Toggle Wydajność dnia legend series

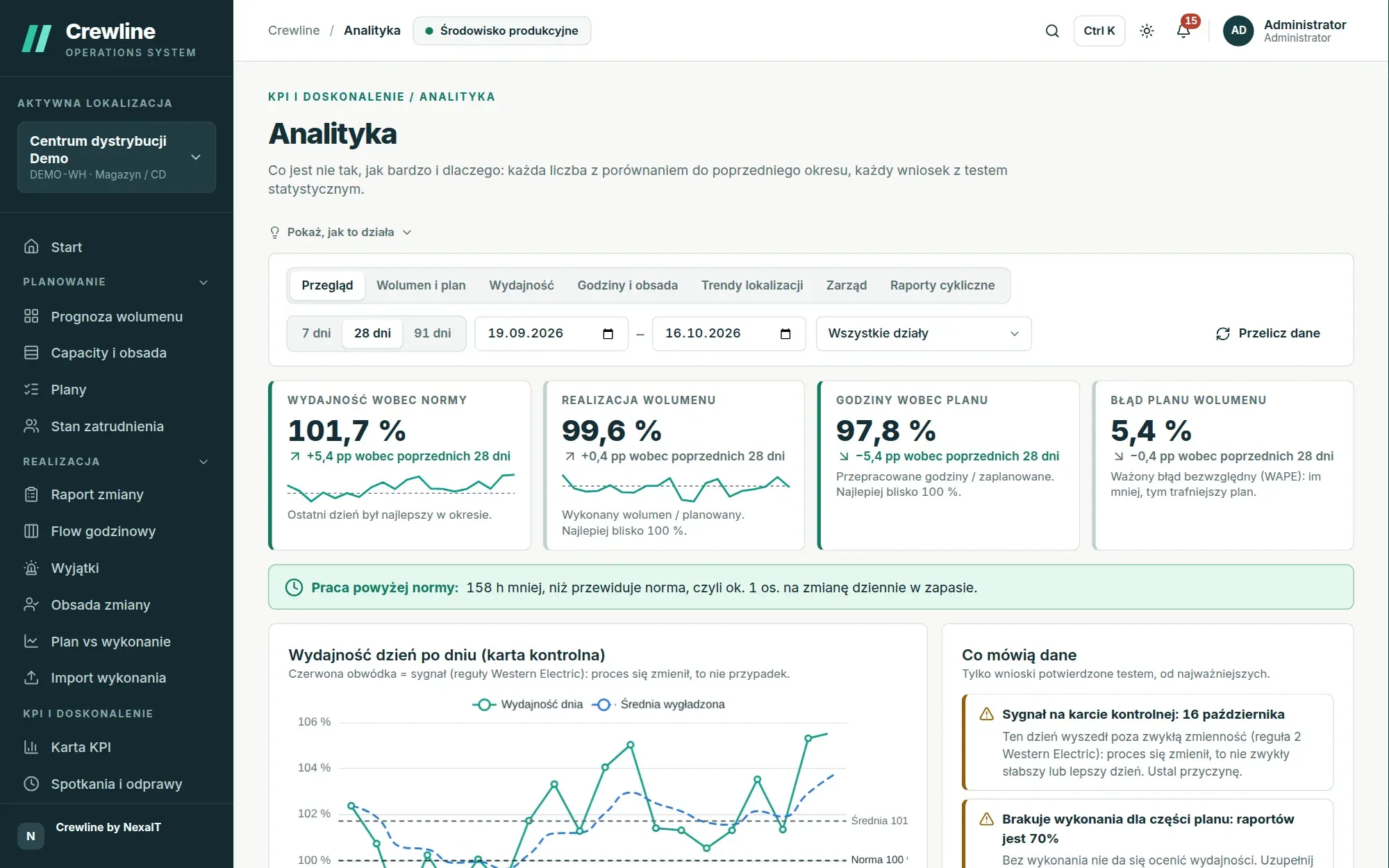pos(528,704)
